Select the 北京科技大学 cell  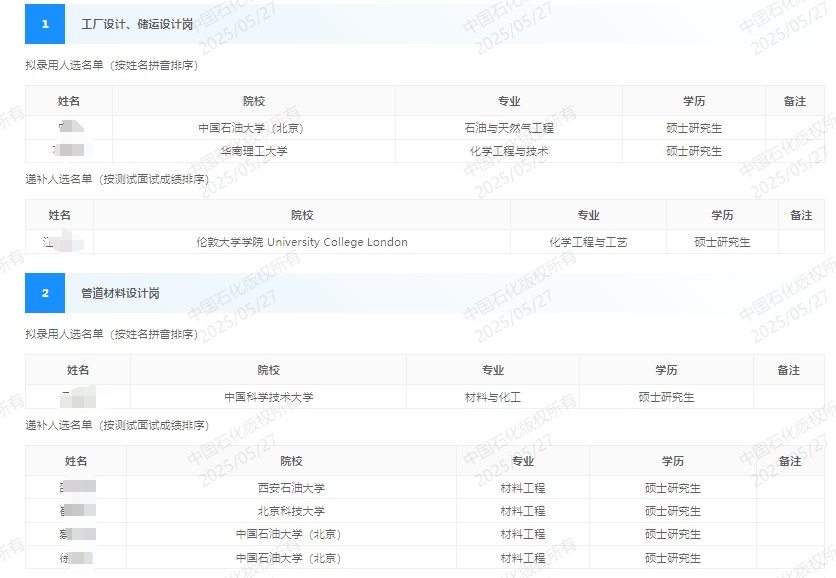coord(288,510)
